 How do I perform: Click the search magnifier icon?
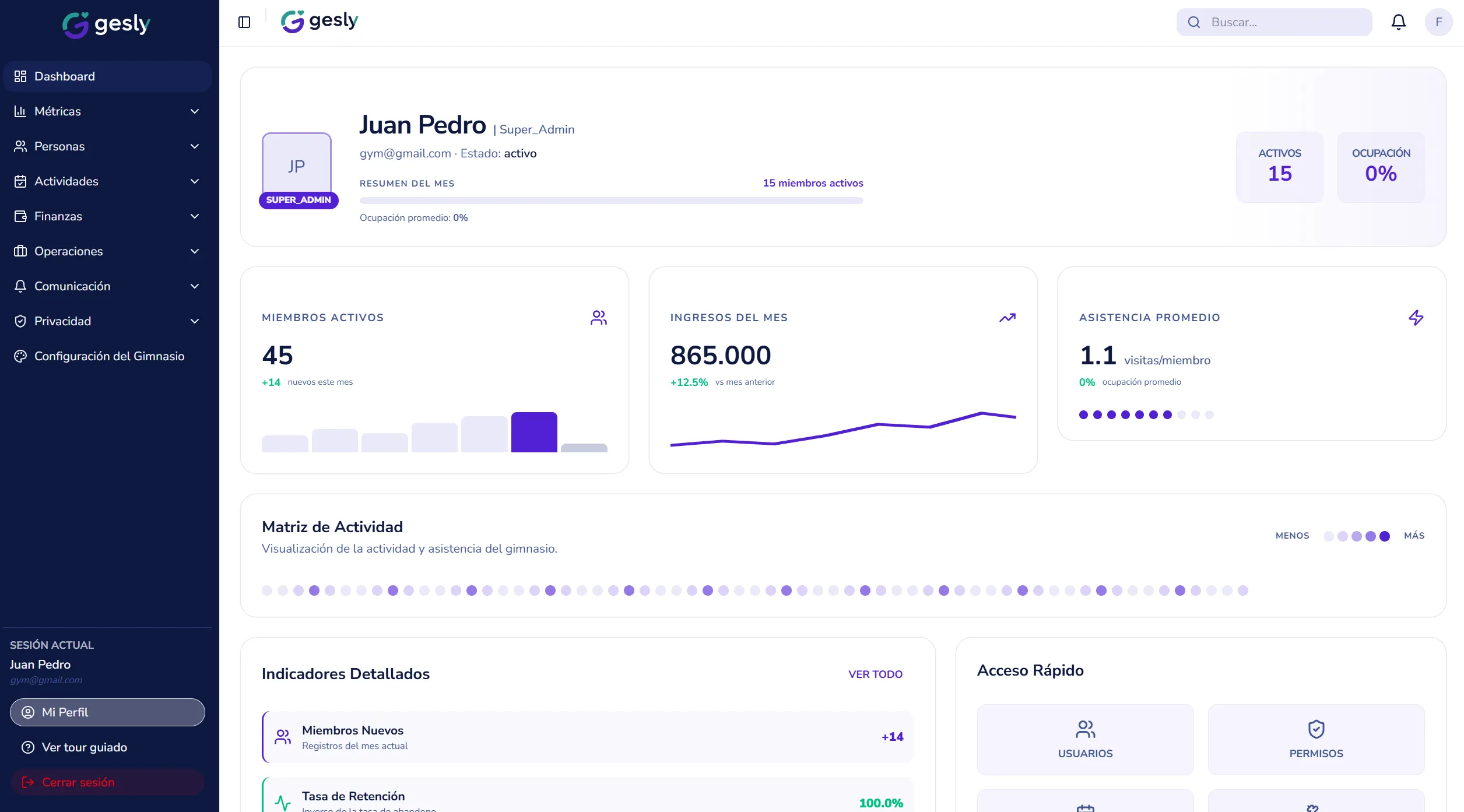[x=1194, y=22]
